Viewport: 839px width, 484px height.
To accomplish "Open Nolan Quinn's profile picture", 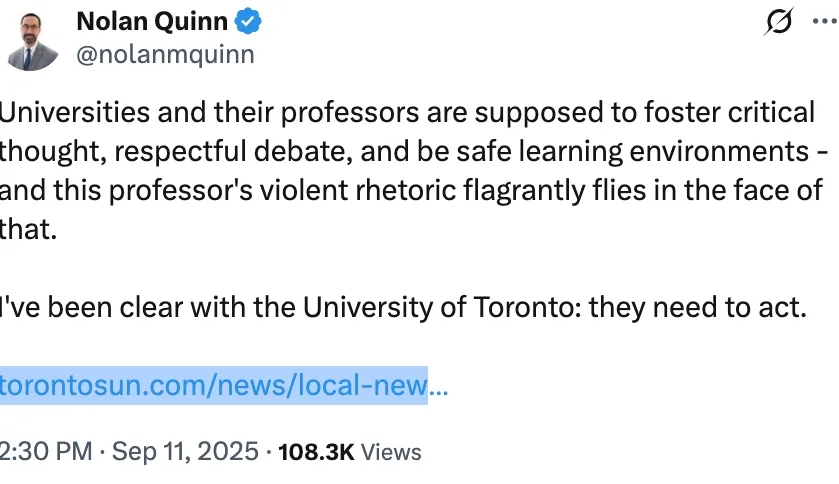I will (x=32, y=40).
